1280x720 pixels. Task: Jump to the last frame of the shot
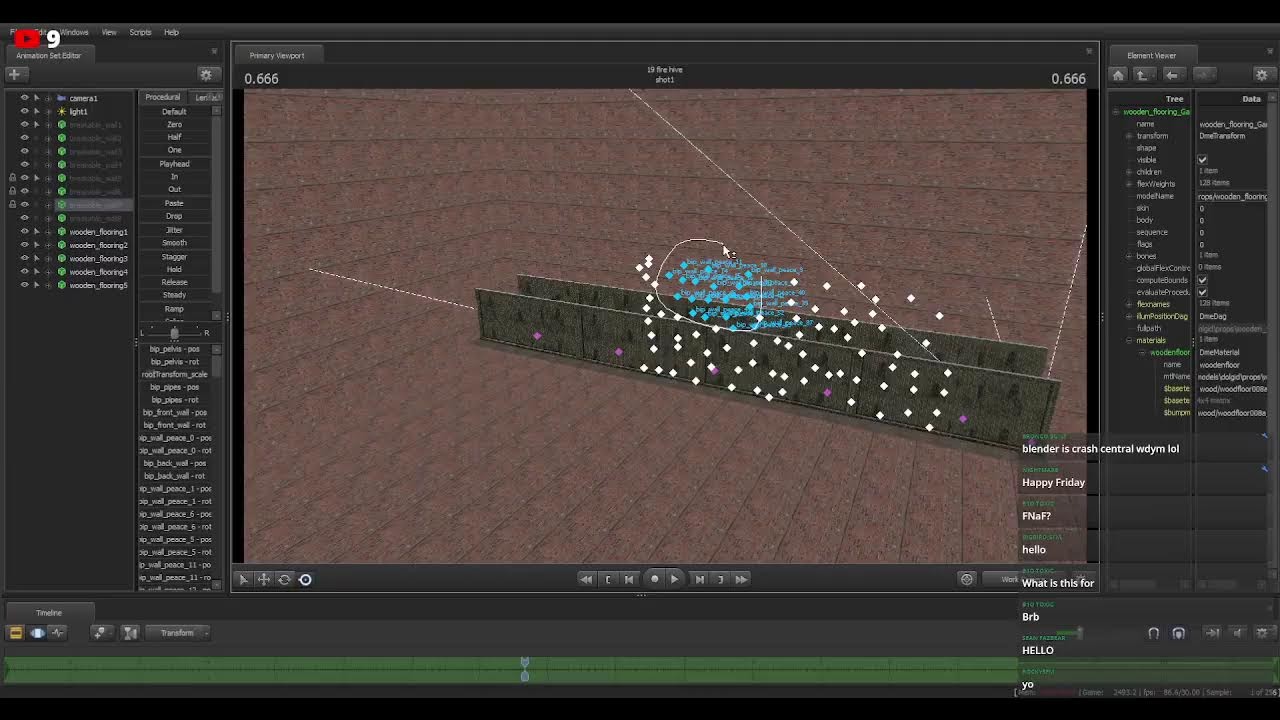[741, 579]
